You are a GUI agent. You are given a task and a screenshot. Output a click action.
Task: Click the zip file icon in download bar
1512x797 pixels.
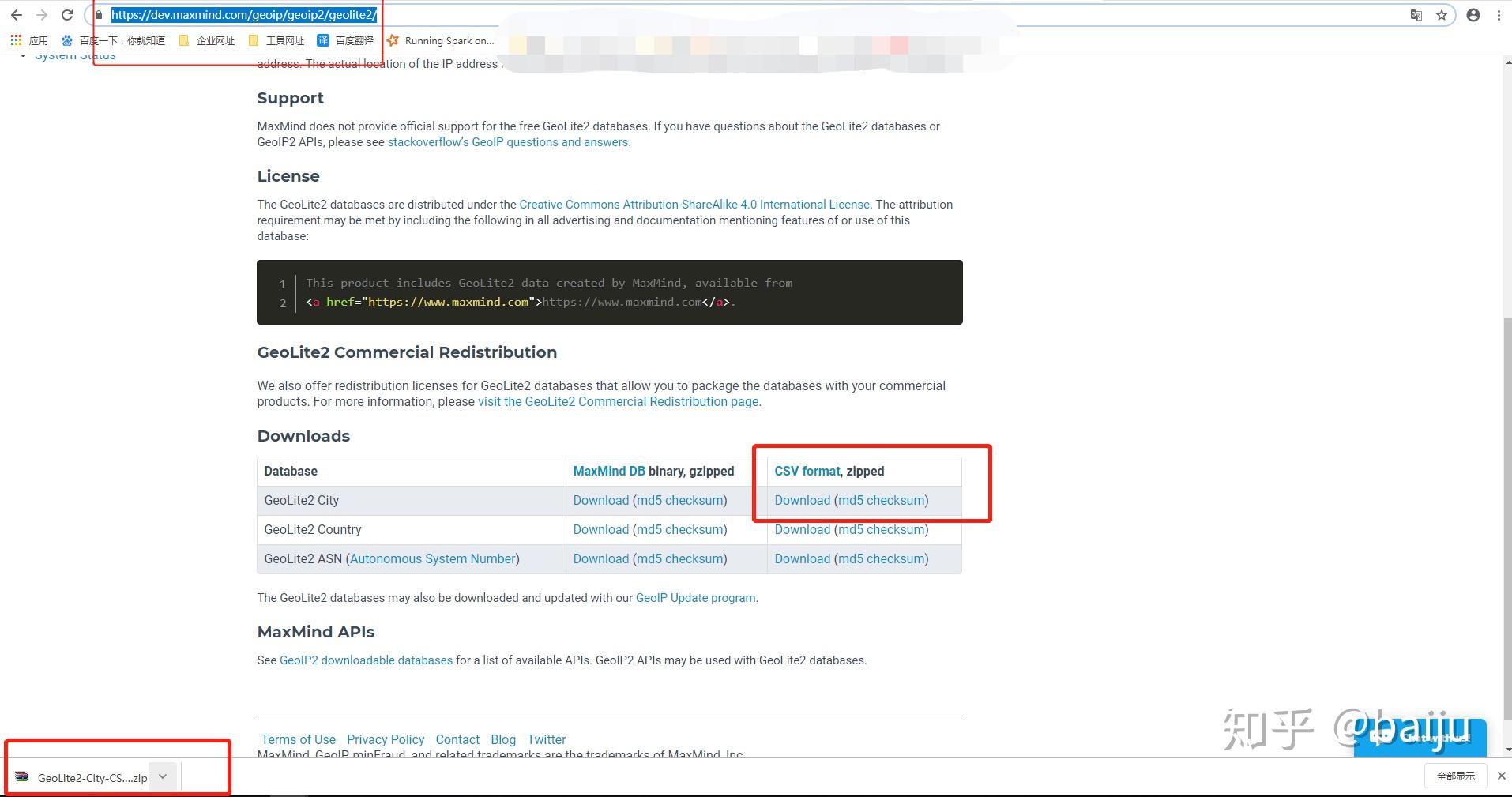point(22,777)
